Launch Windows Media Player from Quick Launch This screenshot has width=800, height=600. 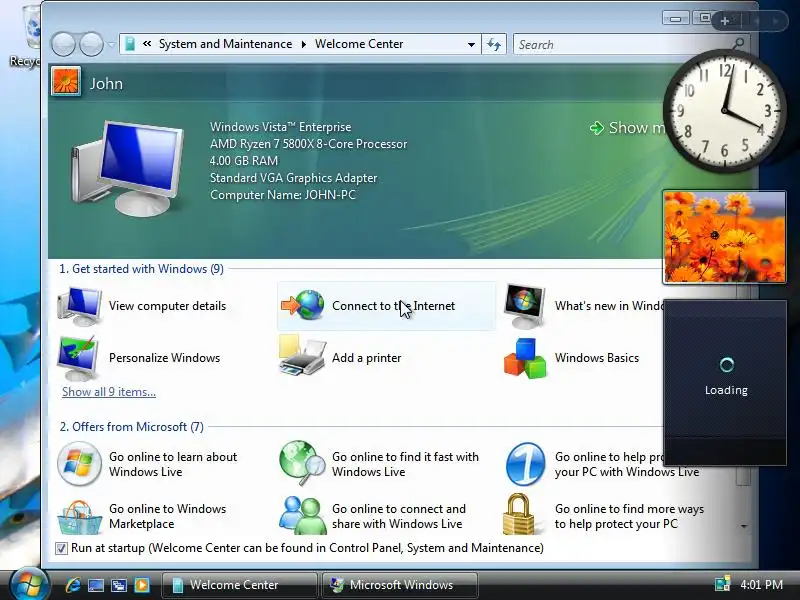(142, 585)
